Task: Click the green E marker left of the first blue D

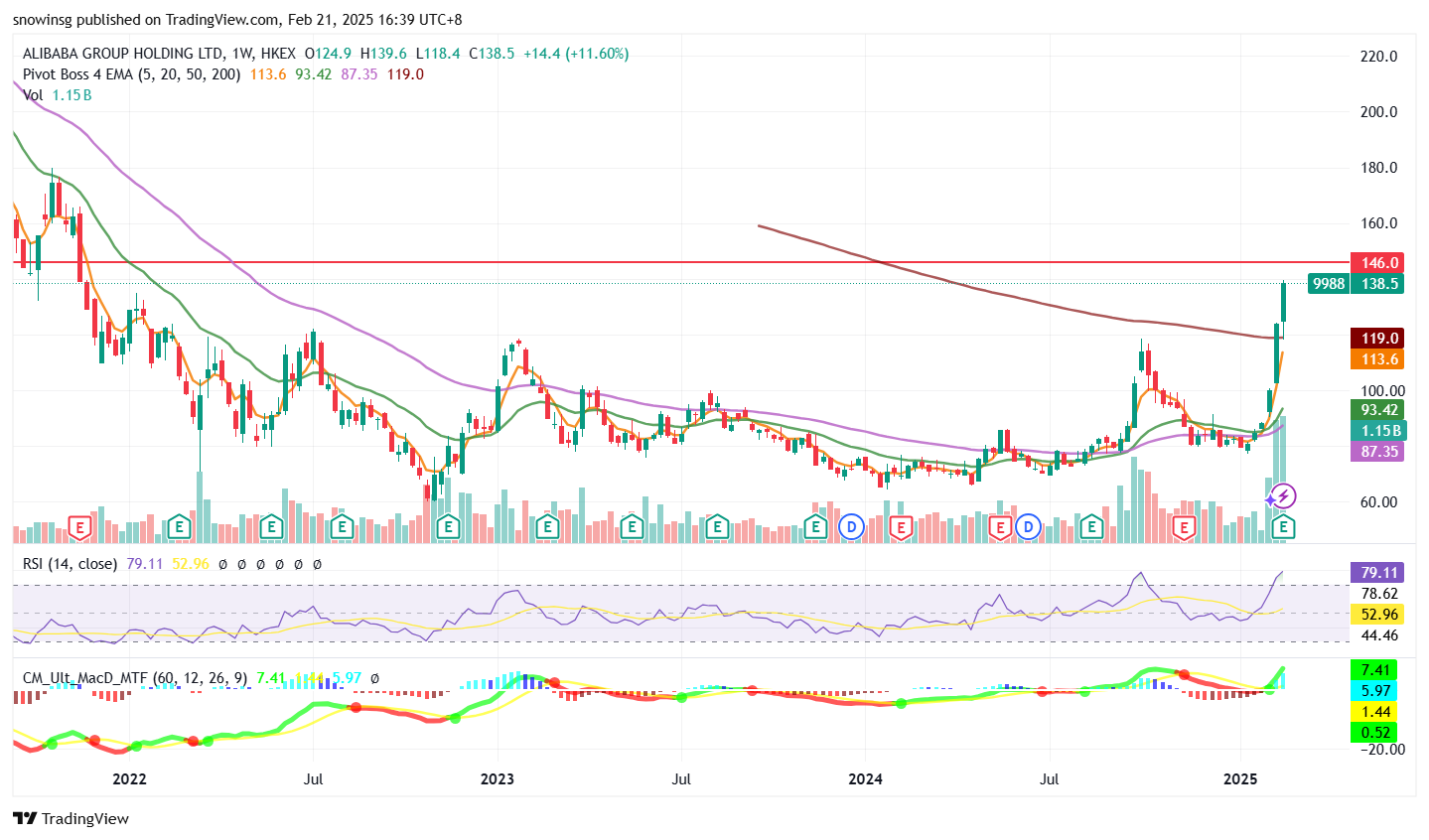Action: 815,526
